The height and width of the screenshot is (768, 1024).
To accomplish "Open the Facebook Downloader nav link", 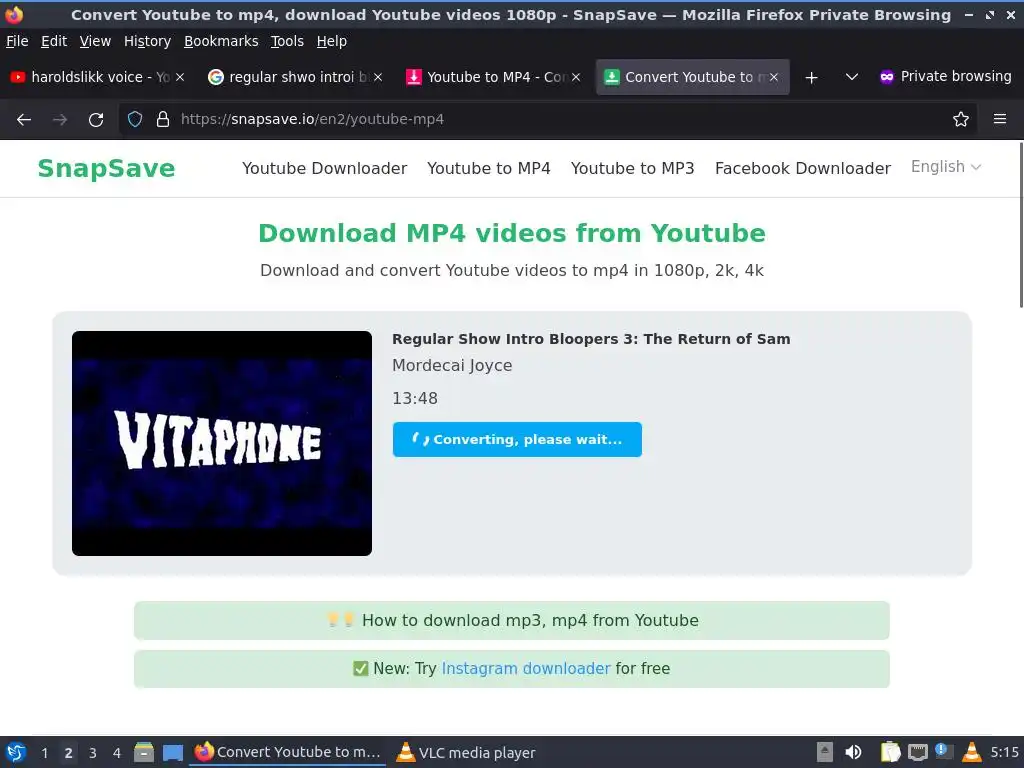I will pyautogui.click(x=803, y=168).
